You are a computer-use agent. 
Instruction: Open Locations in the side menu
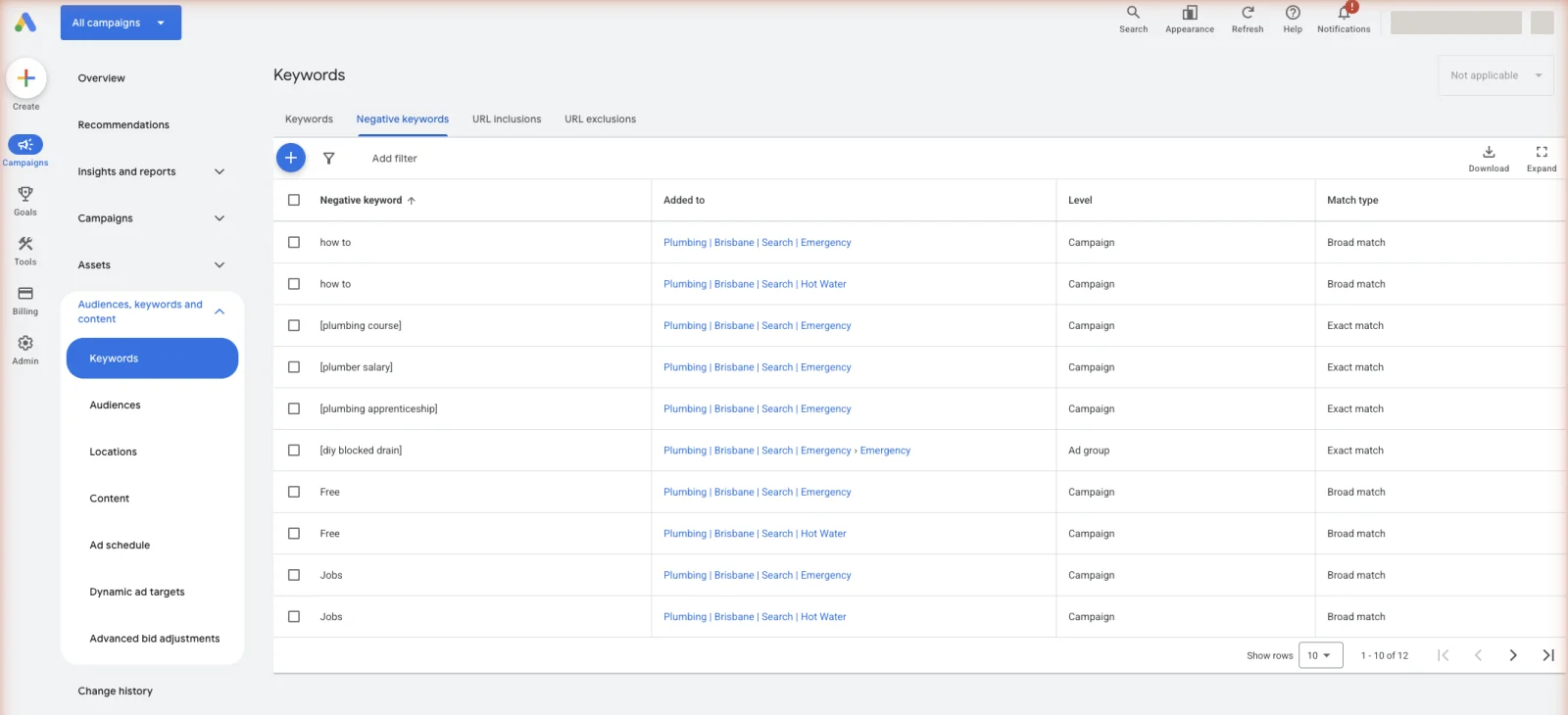(x=114, y=453)
